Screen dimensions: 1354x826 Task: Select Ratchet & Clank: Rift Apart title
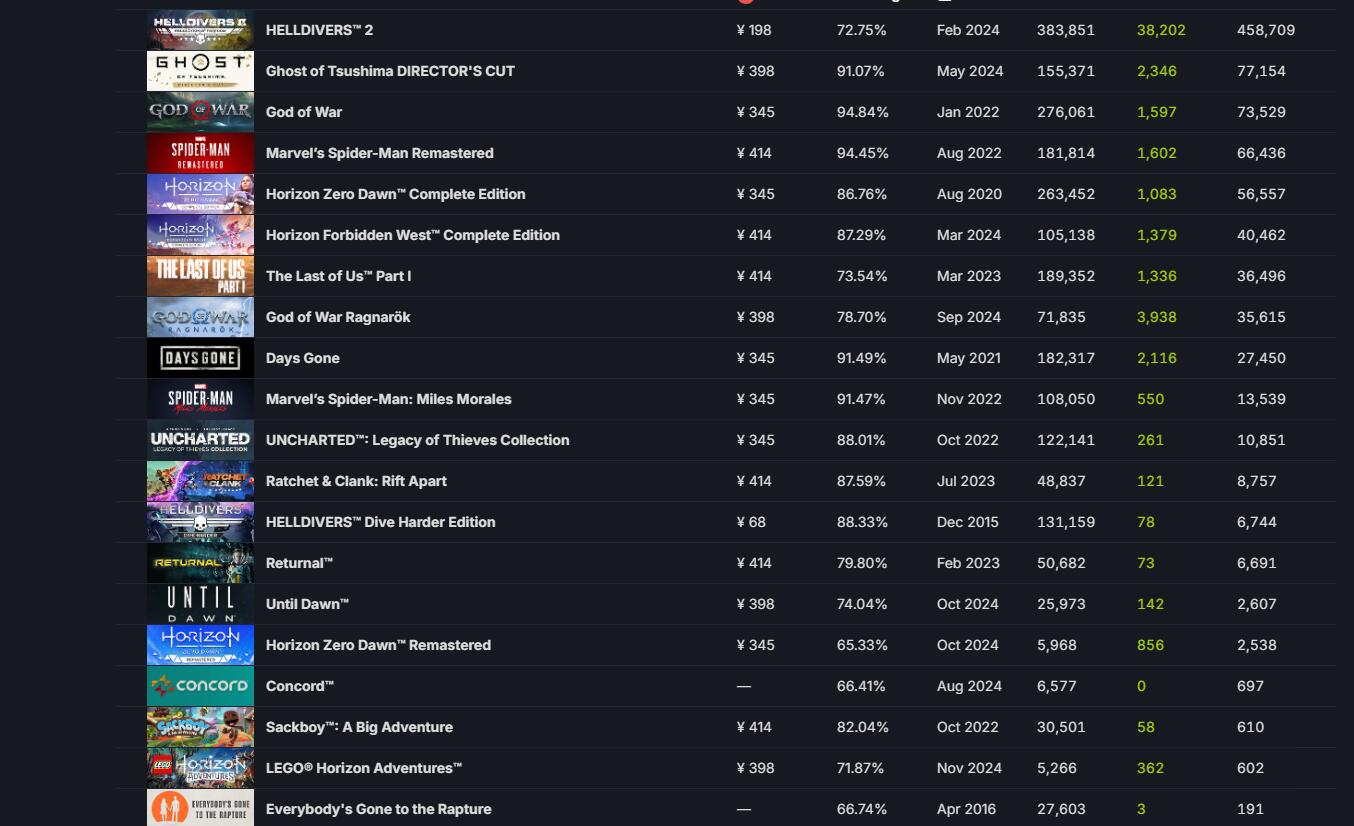[356, 481]
